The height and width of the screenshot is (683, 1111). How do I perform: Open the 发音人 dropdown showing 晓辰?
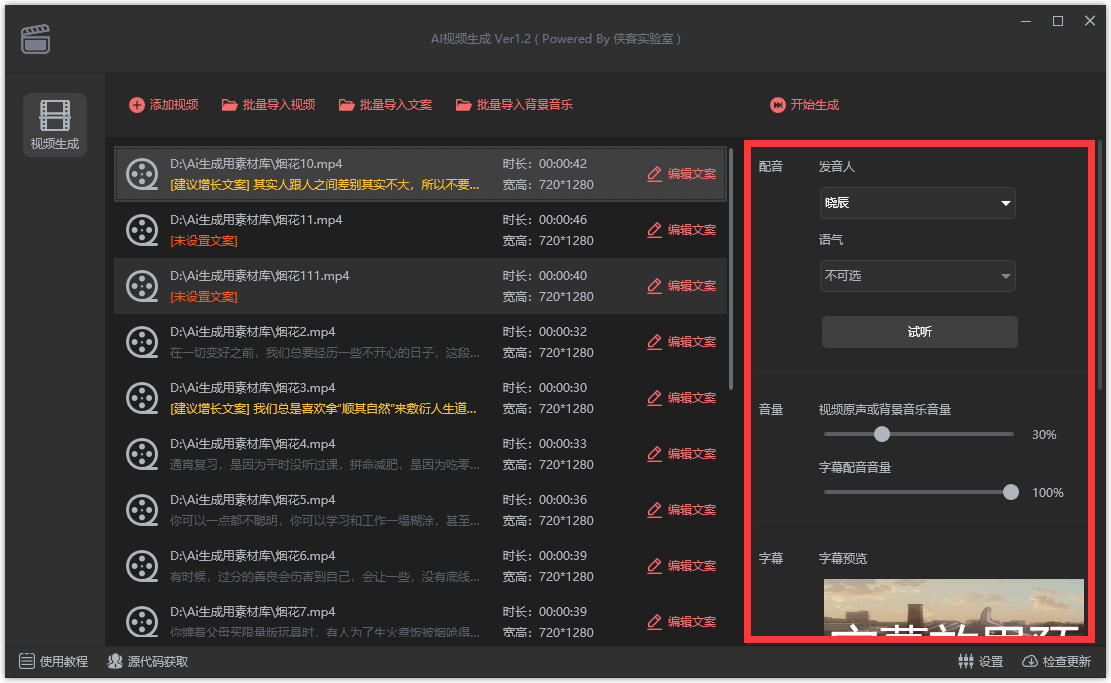click(917, 203)
